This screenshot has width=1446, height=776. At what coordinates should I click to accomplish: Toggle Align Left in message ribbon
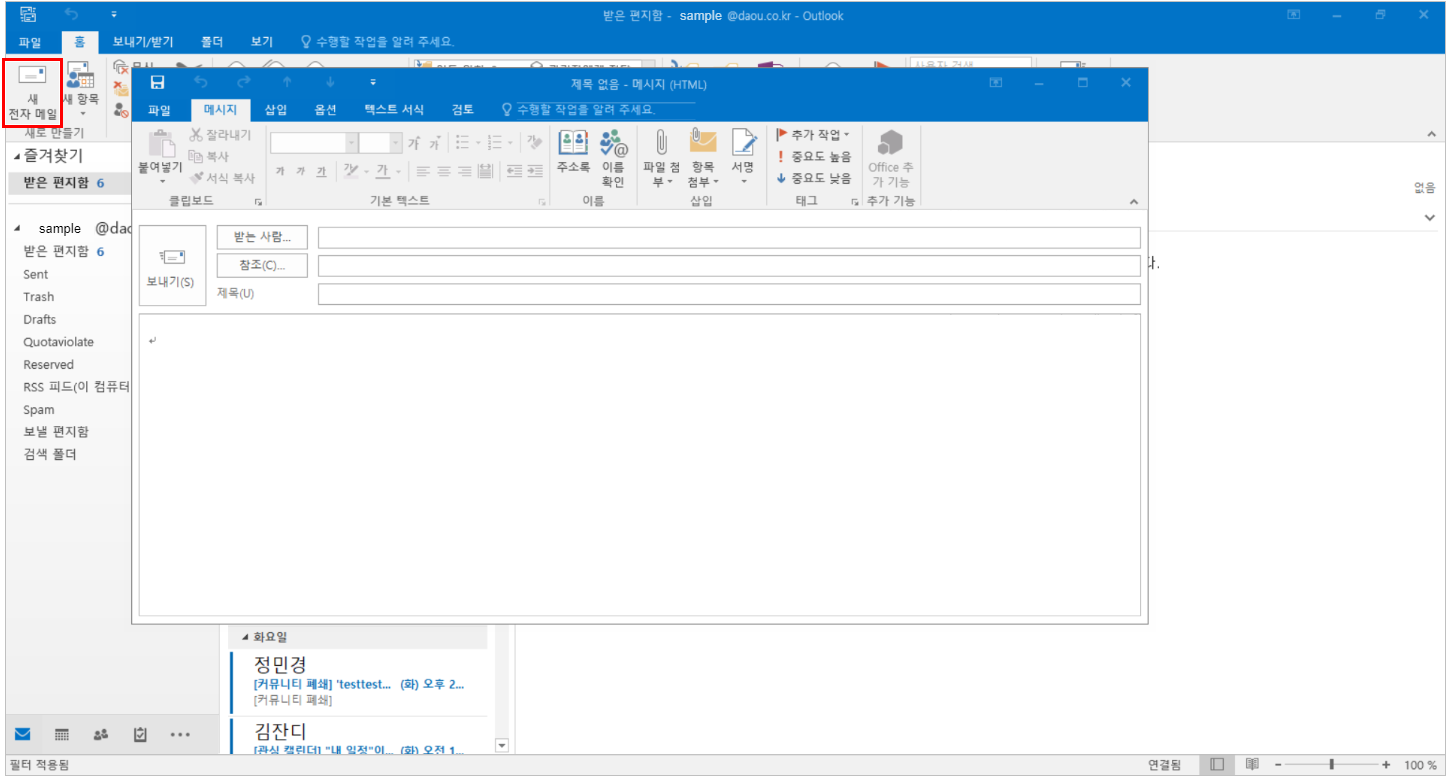click(x=423, y=171)
